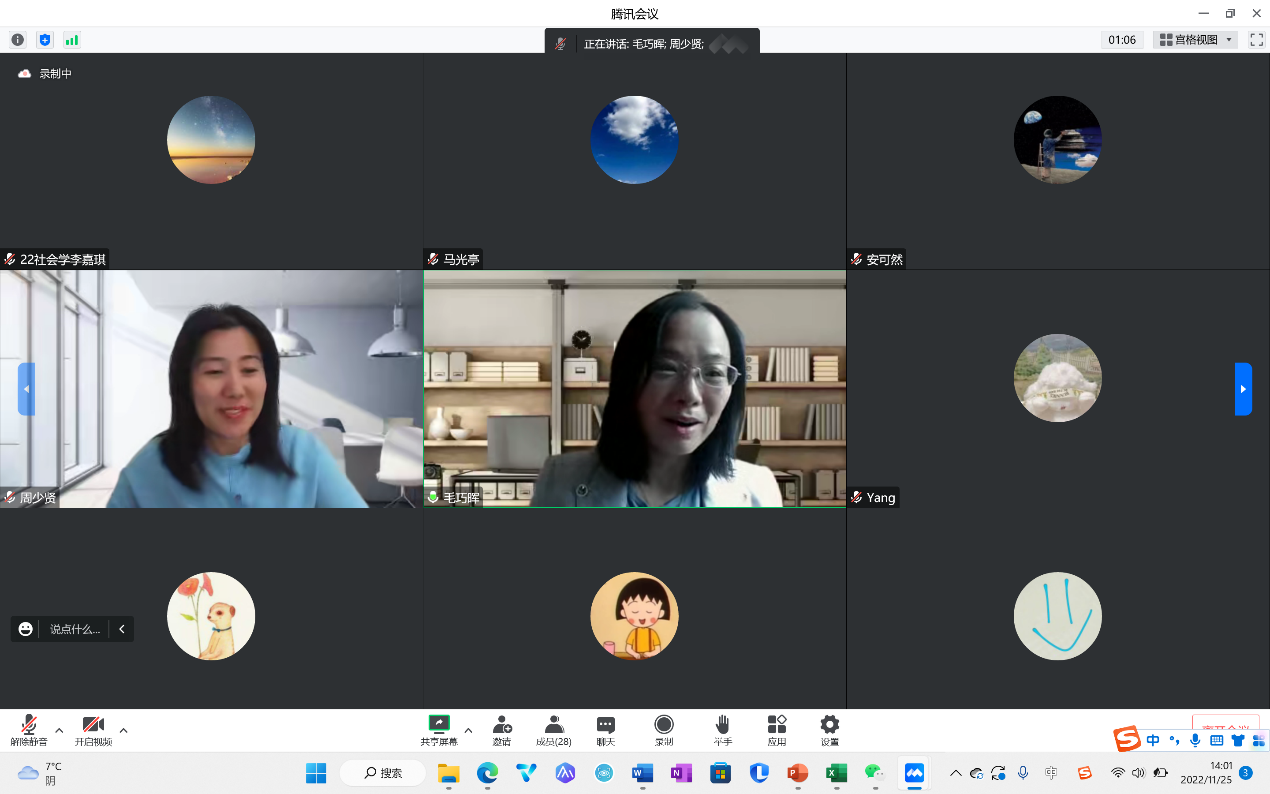Click the 录制 record icon
1270x794 pixels.
[664, 729]
